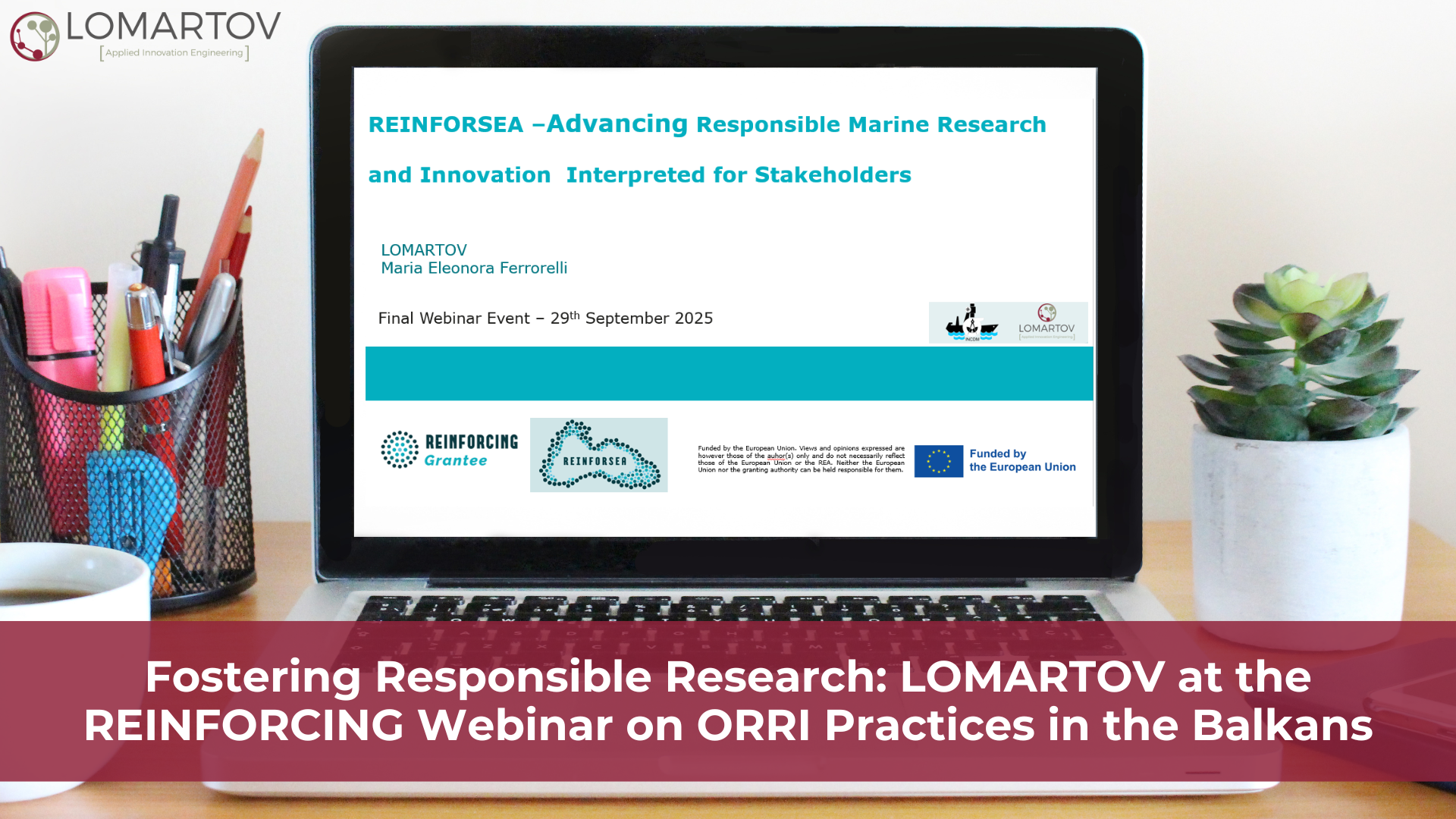Viewport: 1456px width, 819px height.
Task: Click the REINFORCING Grantee dotted circle logo
Action: click(400, 450)
